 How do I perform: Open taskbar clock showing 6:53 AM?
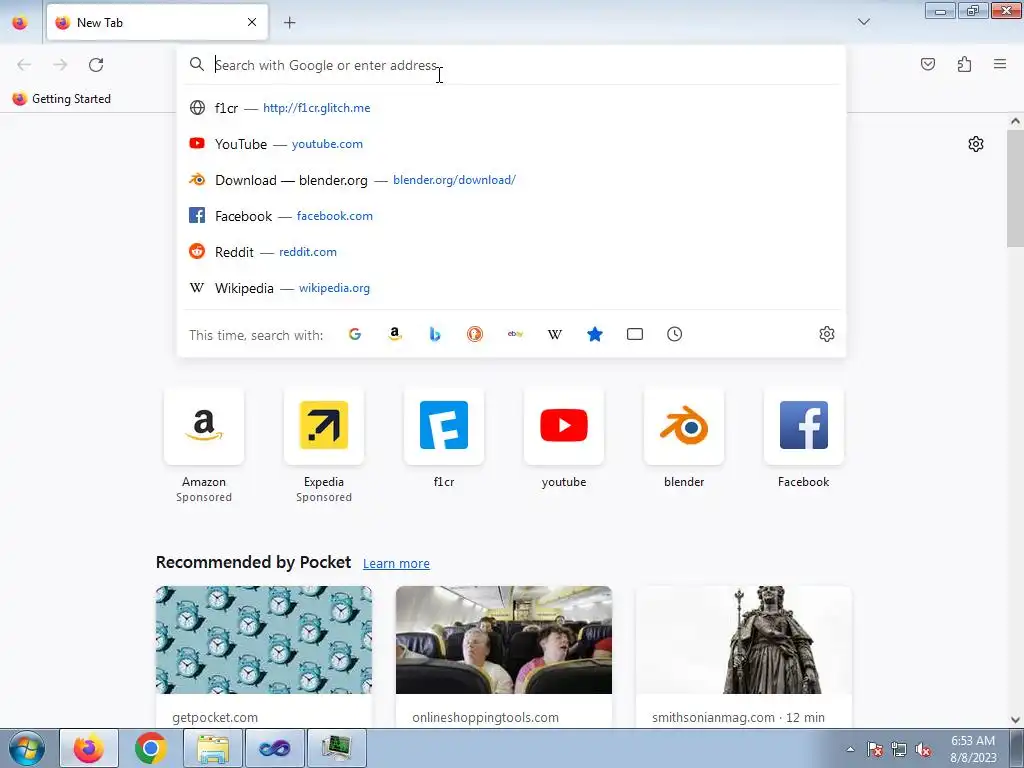(x=973, y=749)
